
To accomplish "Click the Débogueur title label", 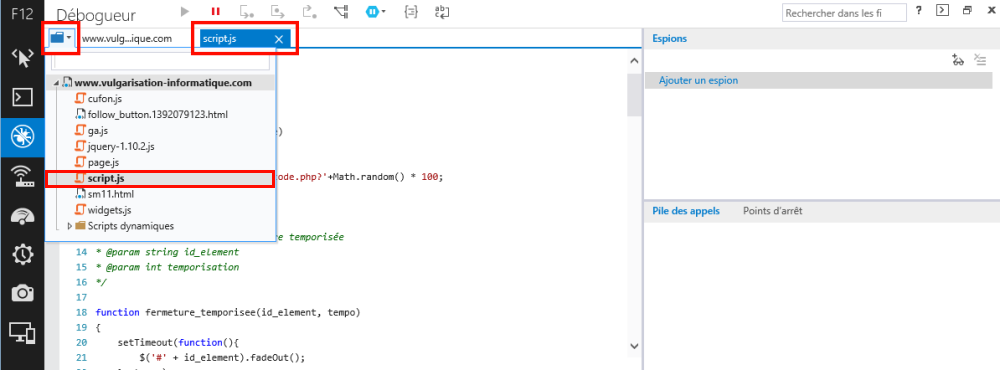I will (96, 15).
